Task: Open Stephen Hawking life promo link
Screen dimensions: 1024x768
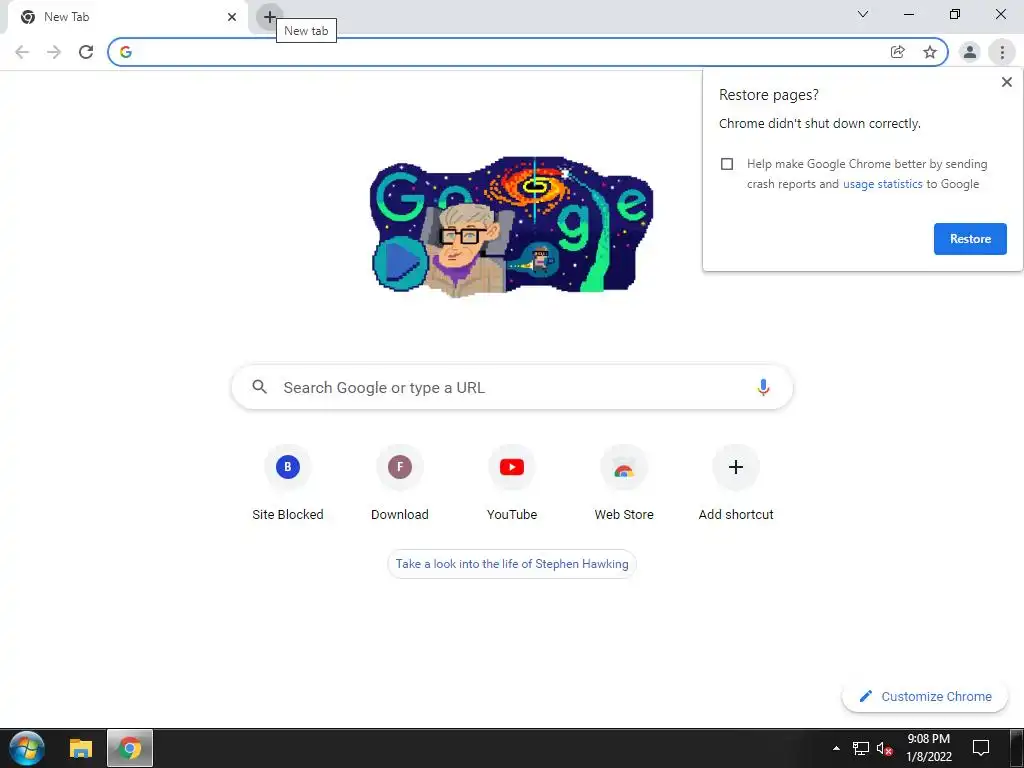Action: [512, 564]
